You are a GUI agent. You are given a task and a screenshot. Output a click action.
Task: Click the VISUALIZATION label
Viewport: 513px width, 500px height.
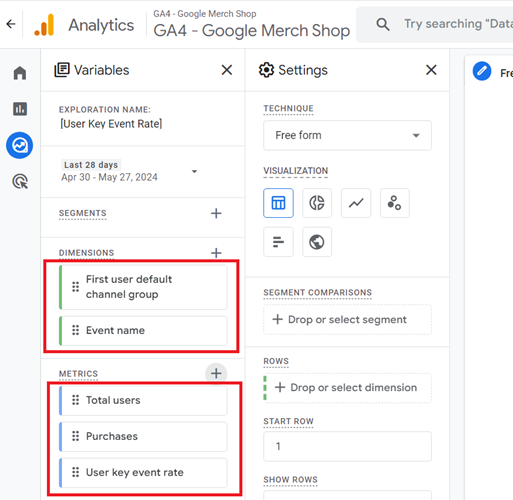tap(296, 171)
